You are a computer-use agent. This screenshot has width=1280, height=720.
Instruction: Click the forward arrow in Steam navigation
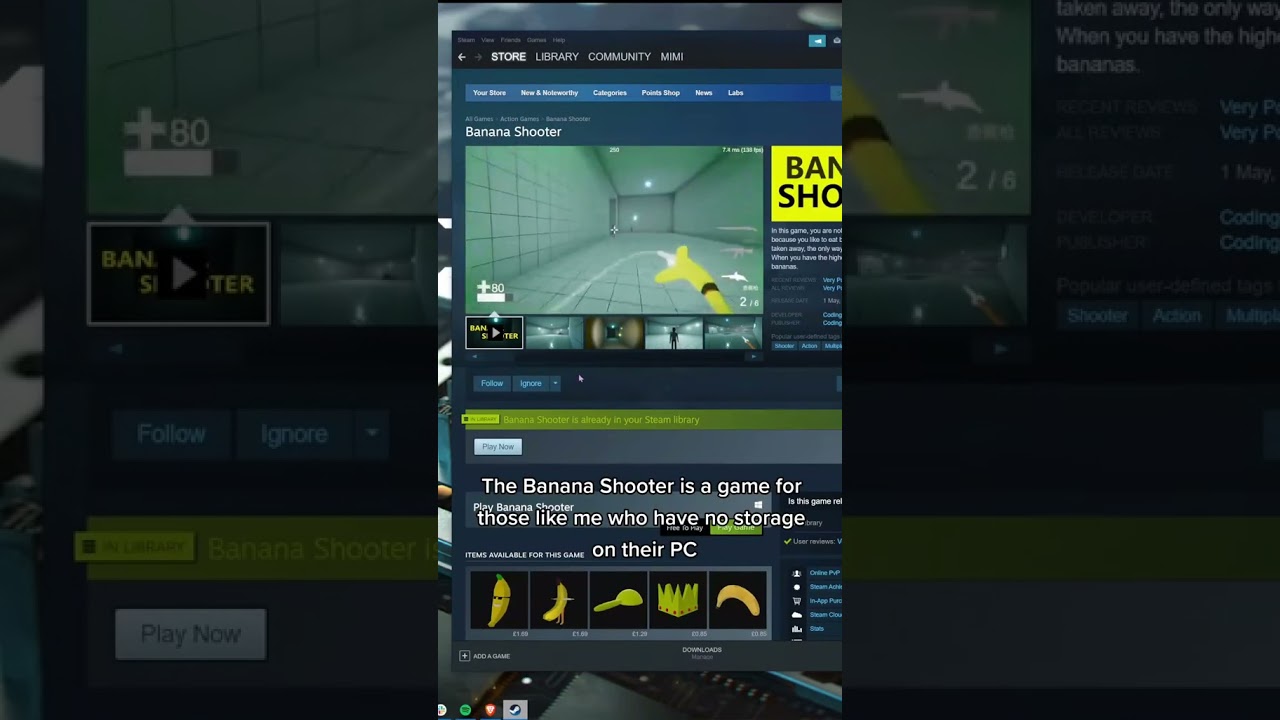[478, 57]
